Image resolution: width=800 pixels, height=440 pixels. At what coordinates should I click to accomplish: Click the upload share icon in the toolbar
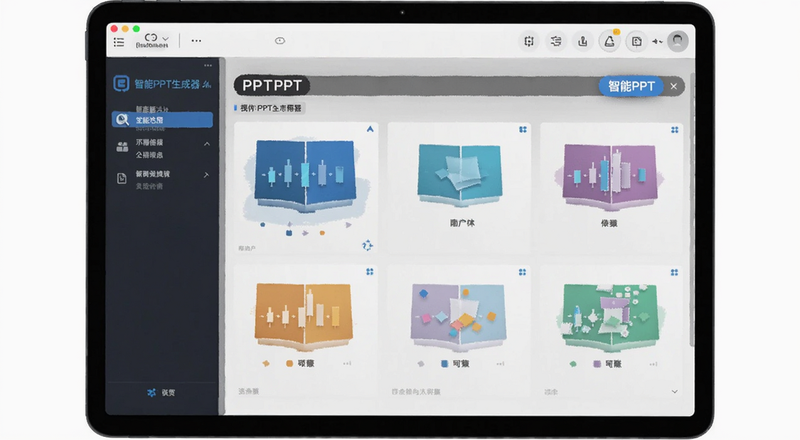(x=582, y=41)
